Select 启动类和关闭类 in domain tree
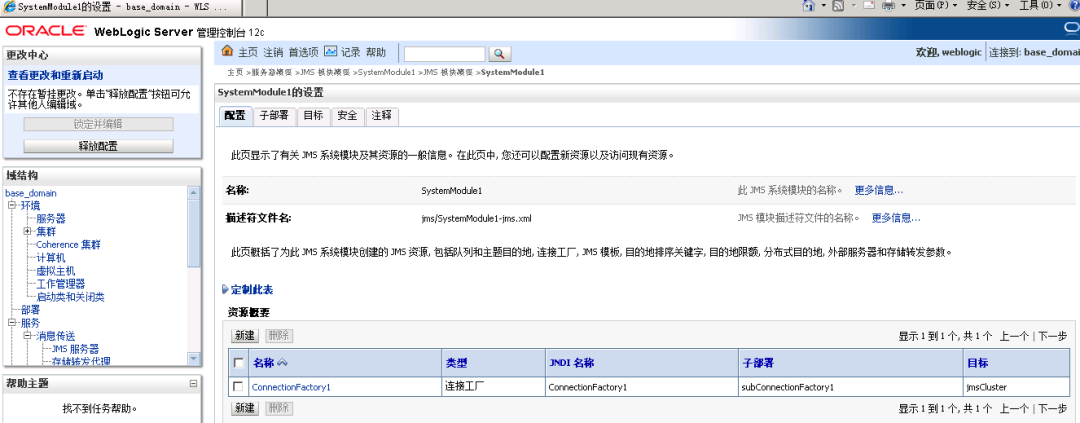This screenshot has width=1080, height=423. 70,297
